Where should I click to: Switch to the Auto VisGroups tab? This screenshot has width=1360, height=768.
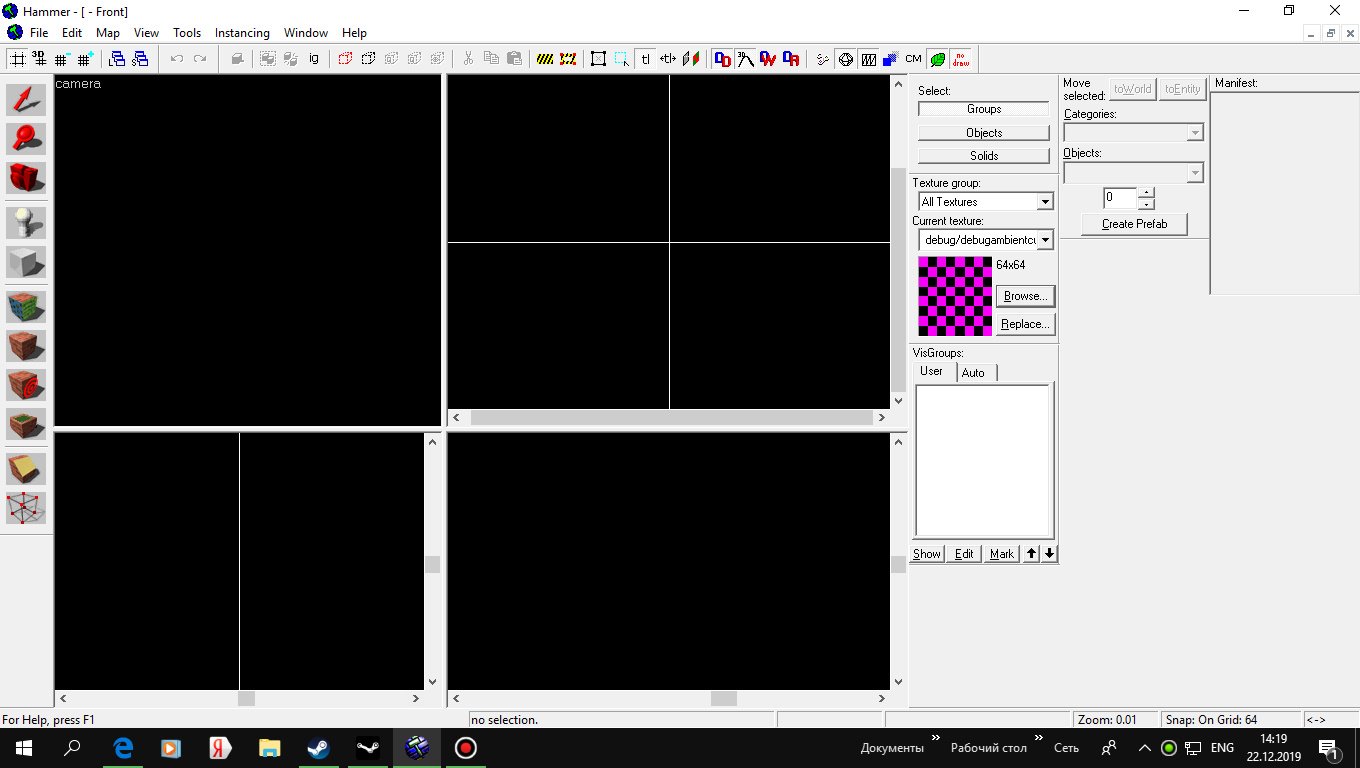point(973,373)
